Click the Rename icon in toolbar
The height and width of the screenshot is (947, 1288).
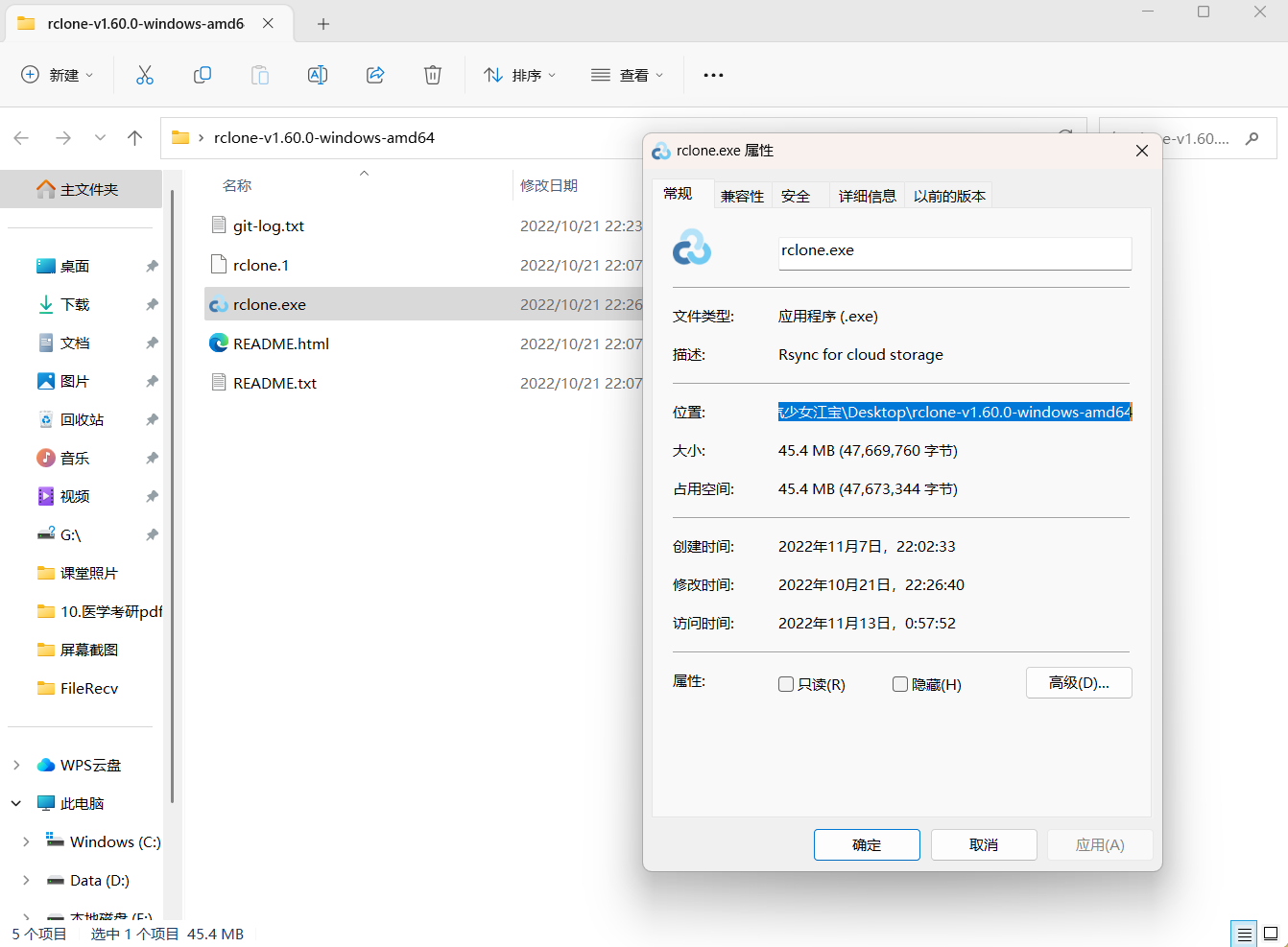[318, 75]
